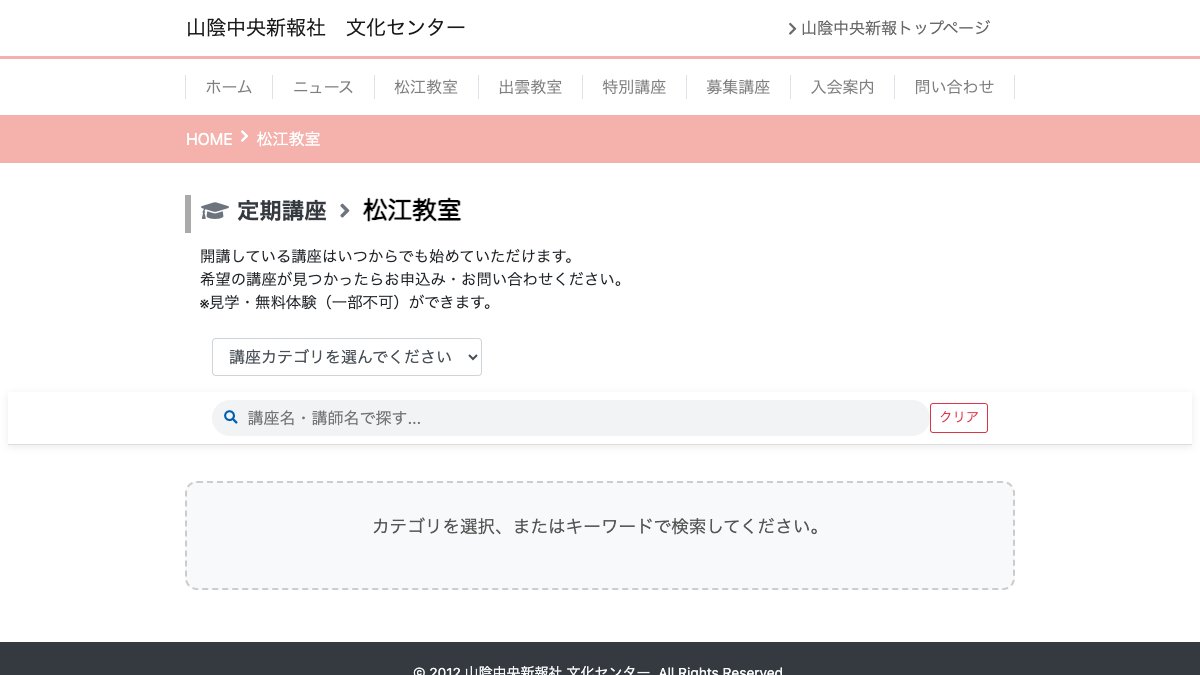This screenshot has height=675, width=1200.
Task: Click the クリア button
Action: tap(959, 418)
